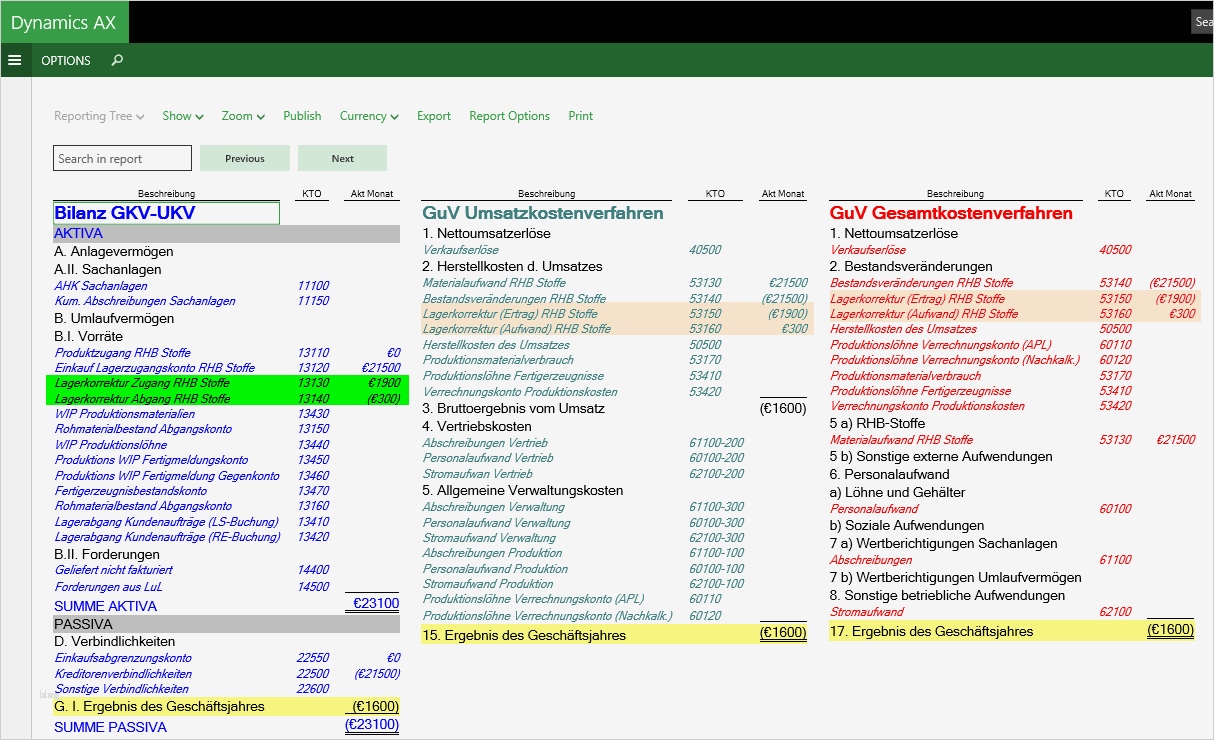Open Report Options
This screenshot has height=740, width=1214.
(509, 116)
